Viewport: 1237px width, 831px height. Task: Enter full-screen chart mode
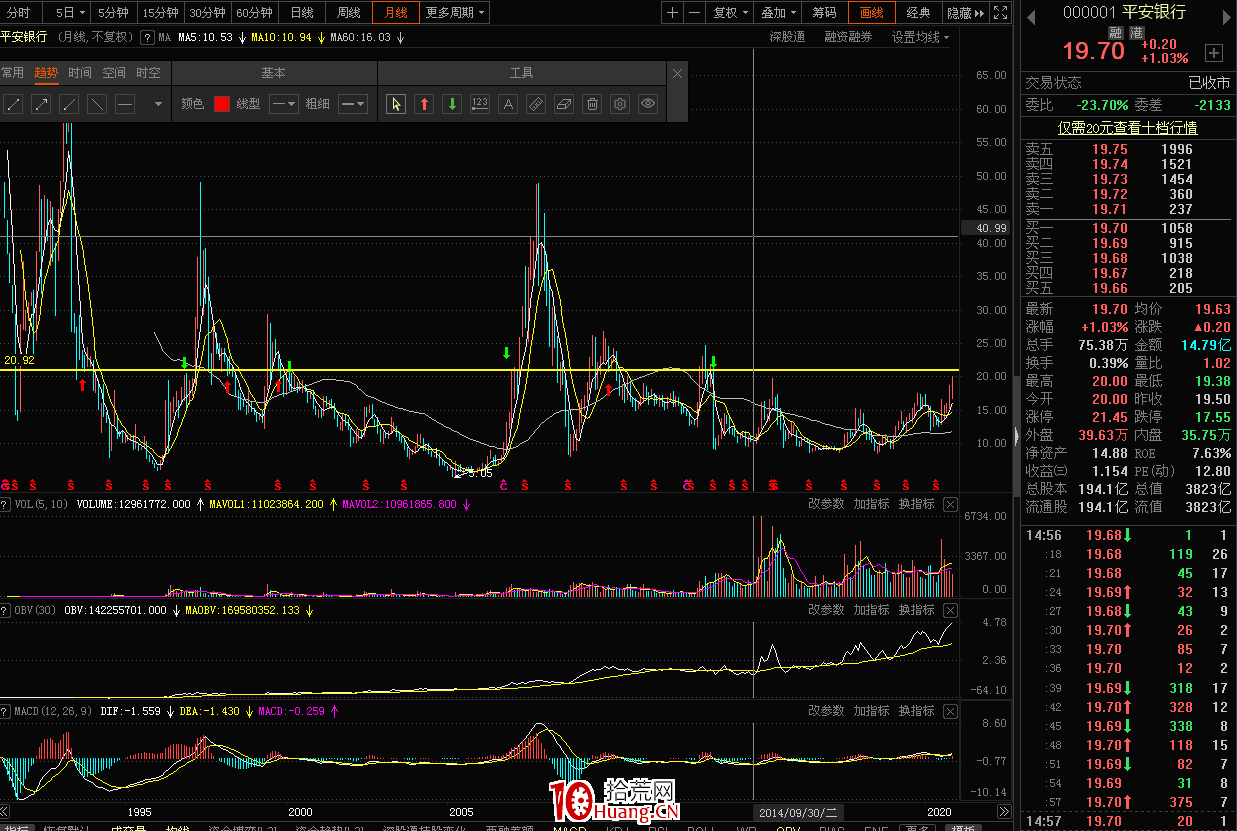(x=1001, y=12)
